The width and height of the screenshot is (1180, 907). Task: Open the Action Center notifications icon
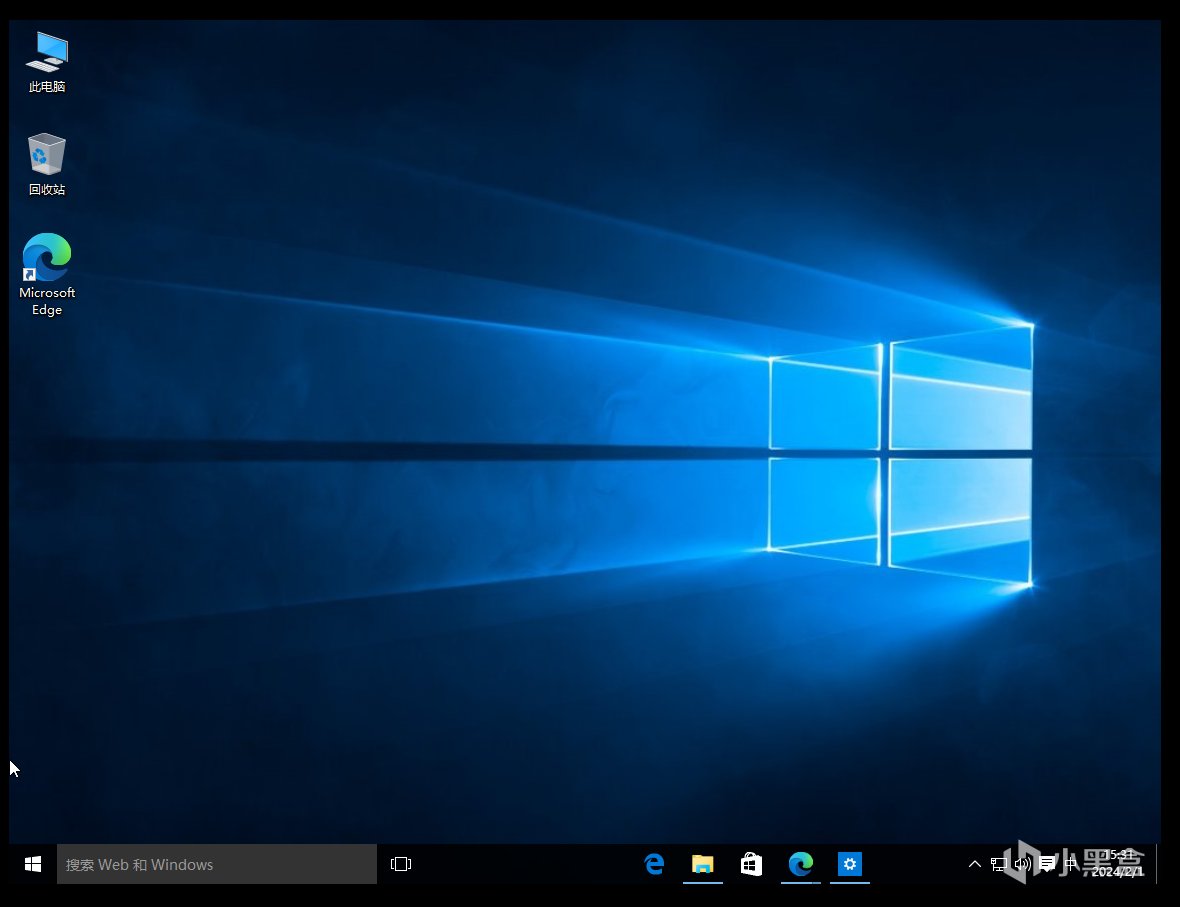(x=1047, y=864)
